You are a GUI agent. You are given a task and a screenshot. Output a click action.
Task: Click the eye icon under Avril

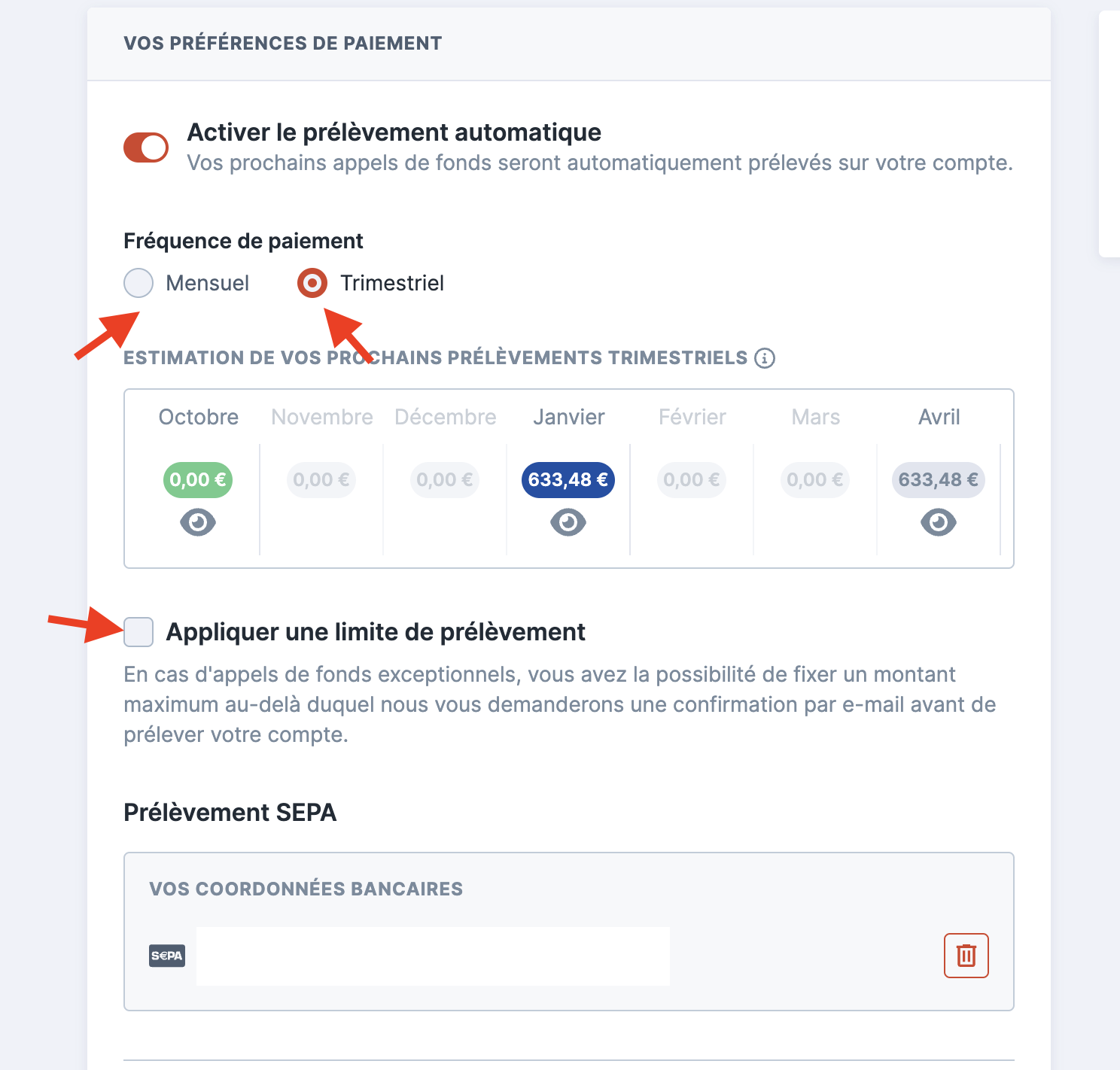pyautogui.click(x=939, y=522)
